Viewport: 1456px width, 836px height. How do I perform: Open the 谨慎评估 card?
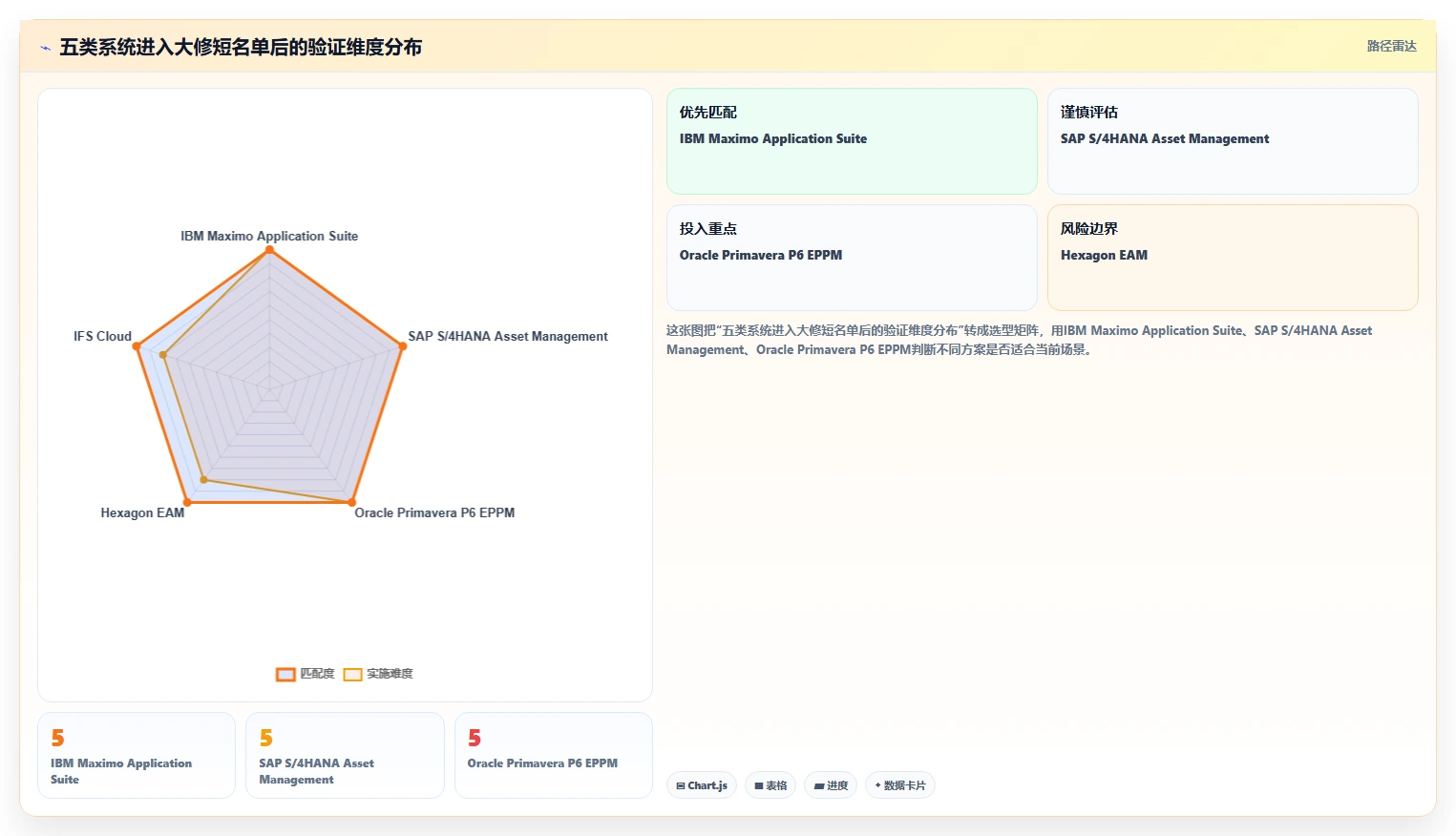point(1233,141)
